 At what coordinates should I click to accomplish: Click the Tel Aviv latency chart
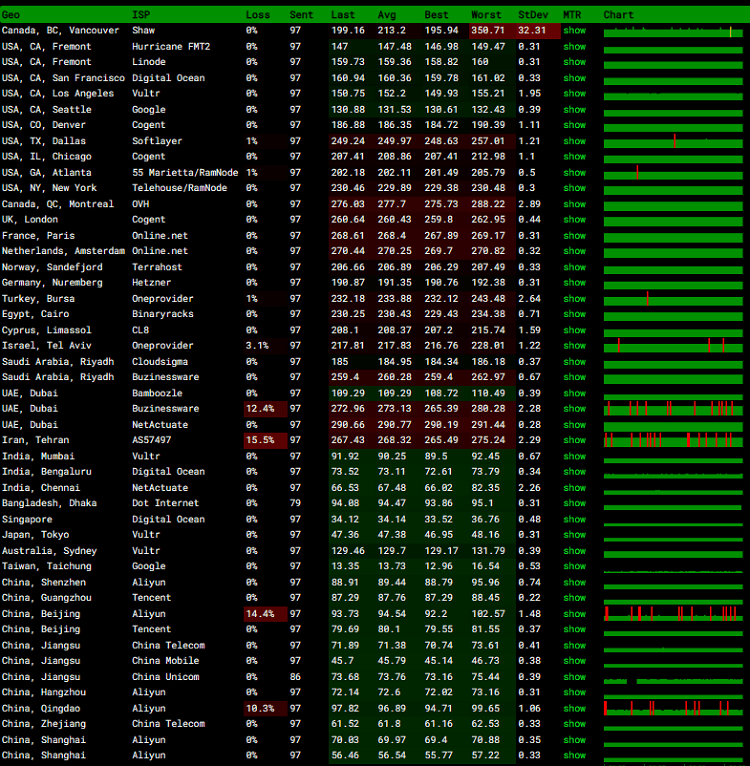click(673, 346)
